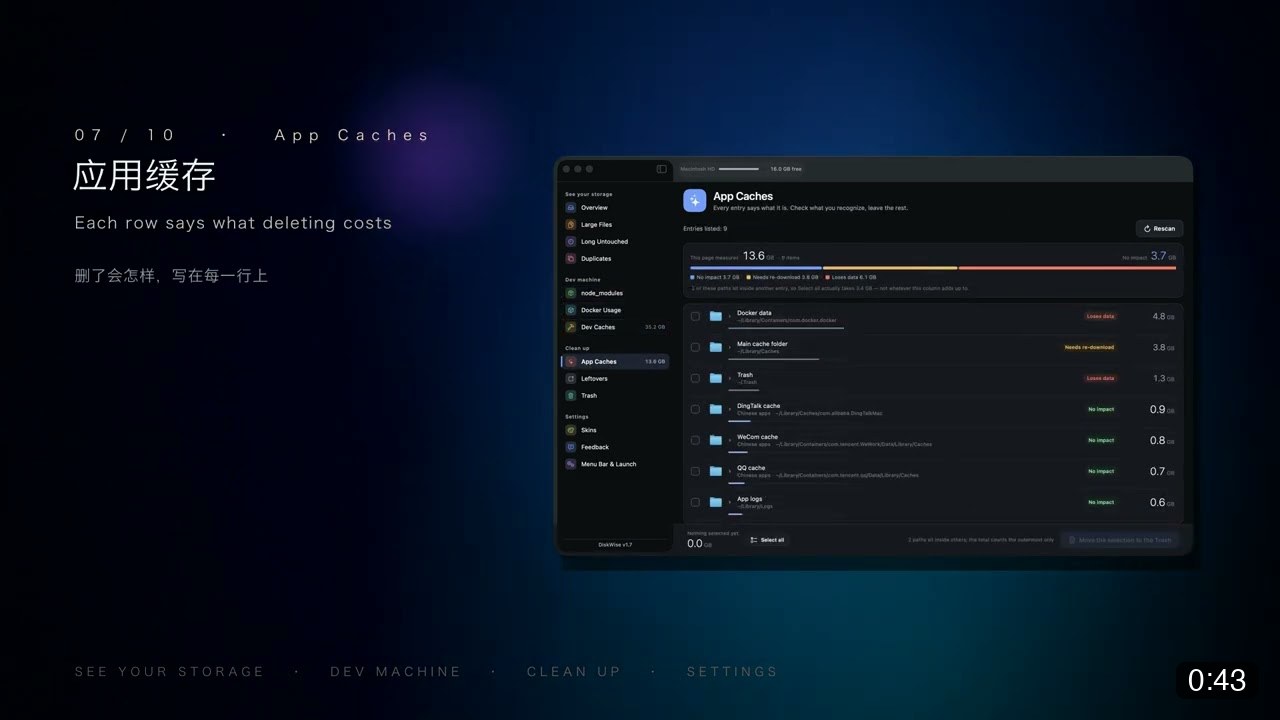The width and height of the screenshot is (1280, 720).
Task: Expand the WeCom cache chevron
Action: click(729, 440)
